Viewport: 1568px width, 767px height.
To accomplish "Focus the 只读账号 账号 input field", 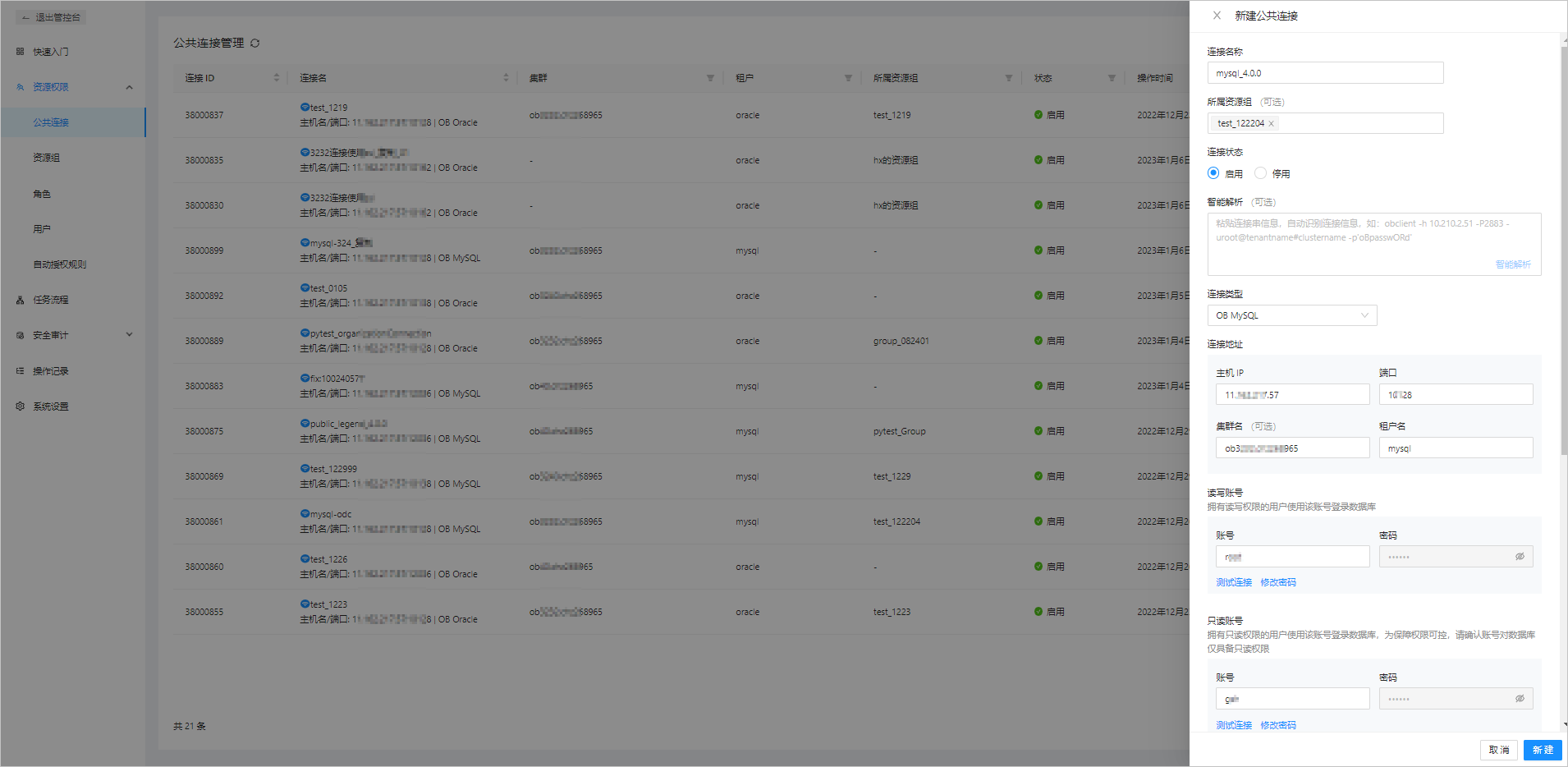I will click(x=1292, y=699).
